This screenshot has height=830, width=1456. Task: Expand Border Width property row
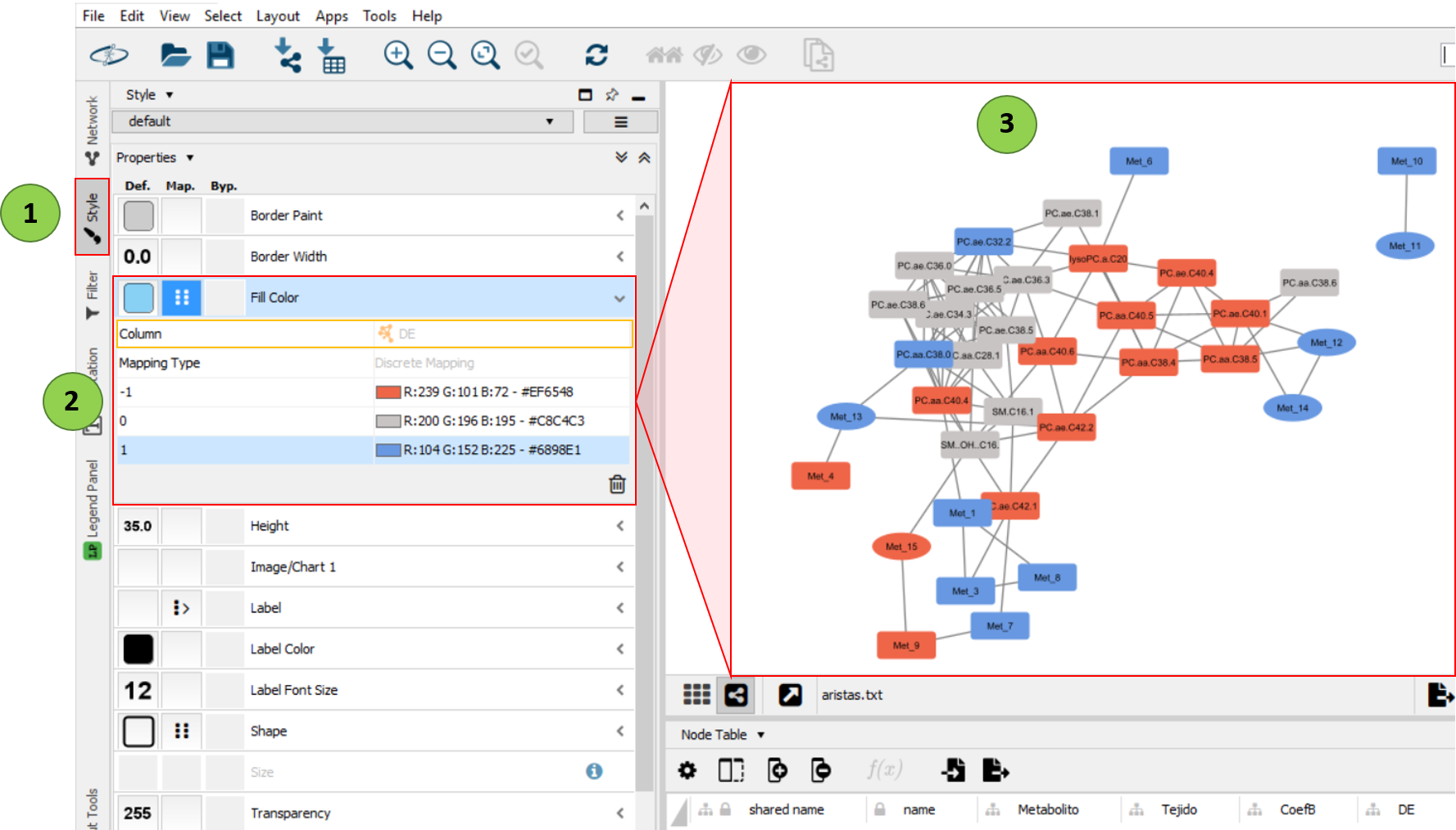(x=620, y=256)
